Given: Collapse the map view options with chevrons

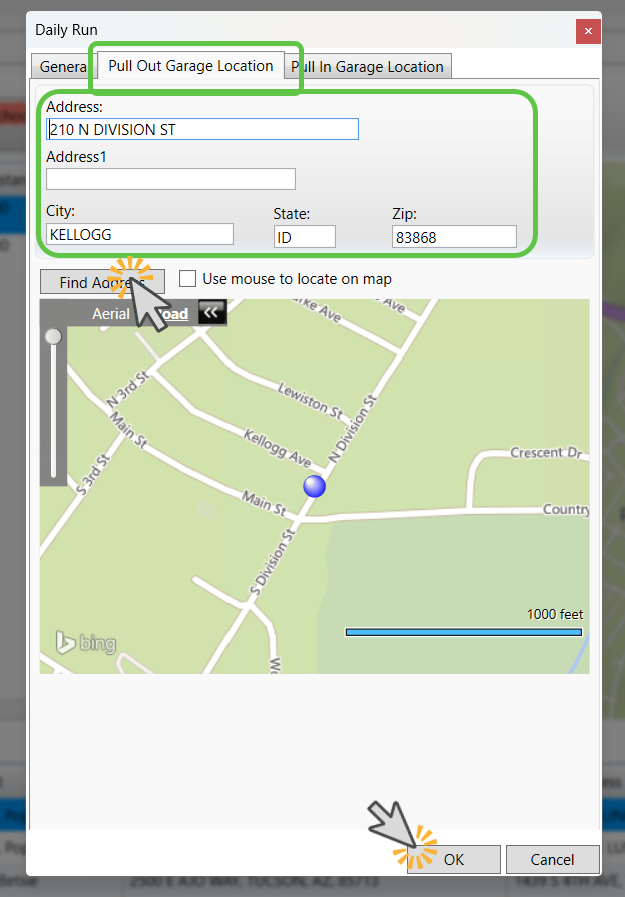Looking at the screenshot, I should (210, 313).
